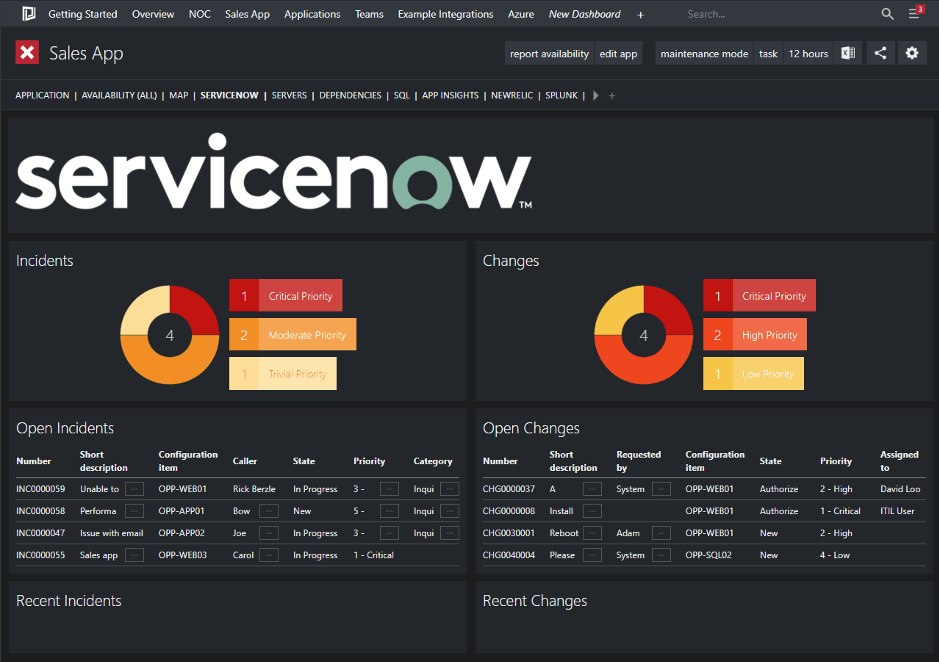Export dashboard to Excel icon
The width and height of the screenshot is (939, 662).
pos(848,53)
